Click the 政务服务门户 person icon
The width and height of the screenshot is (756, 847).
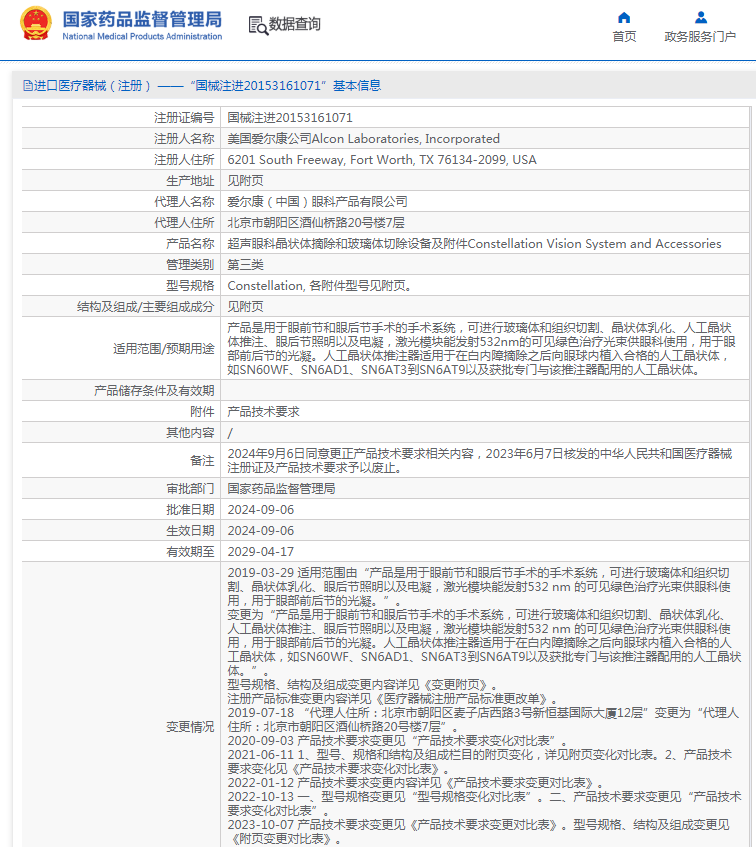[700, 17]
